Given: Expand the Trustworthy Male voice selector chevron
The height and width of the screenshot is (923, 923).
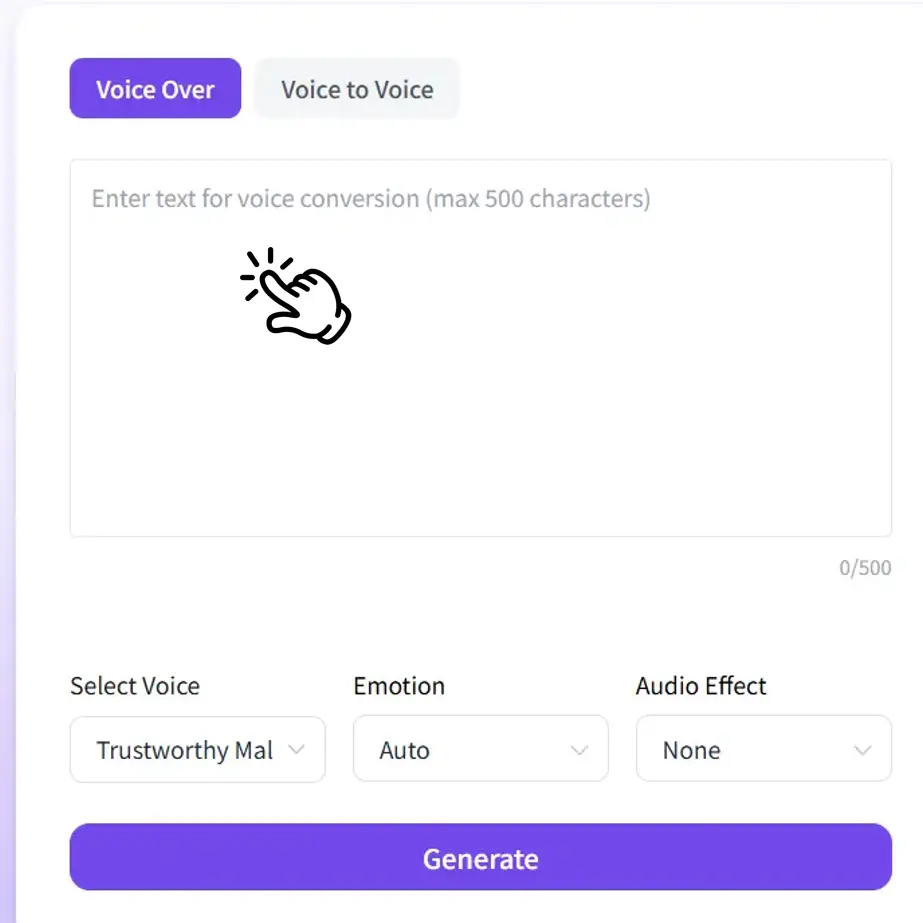Looking at the screenshot, I should pyautogui.click(x=297, y=749).
